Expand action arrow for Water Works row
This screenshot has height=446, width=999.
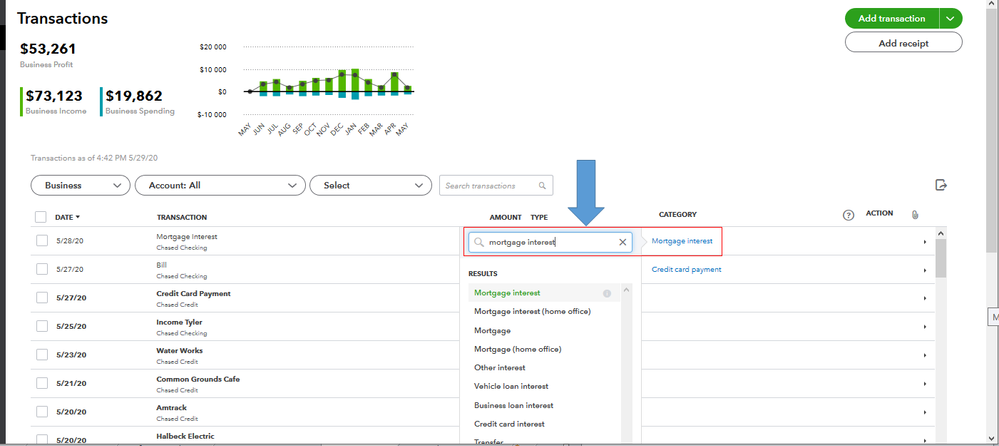click(924, 356)
